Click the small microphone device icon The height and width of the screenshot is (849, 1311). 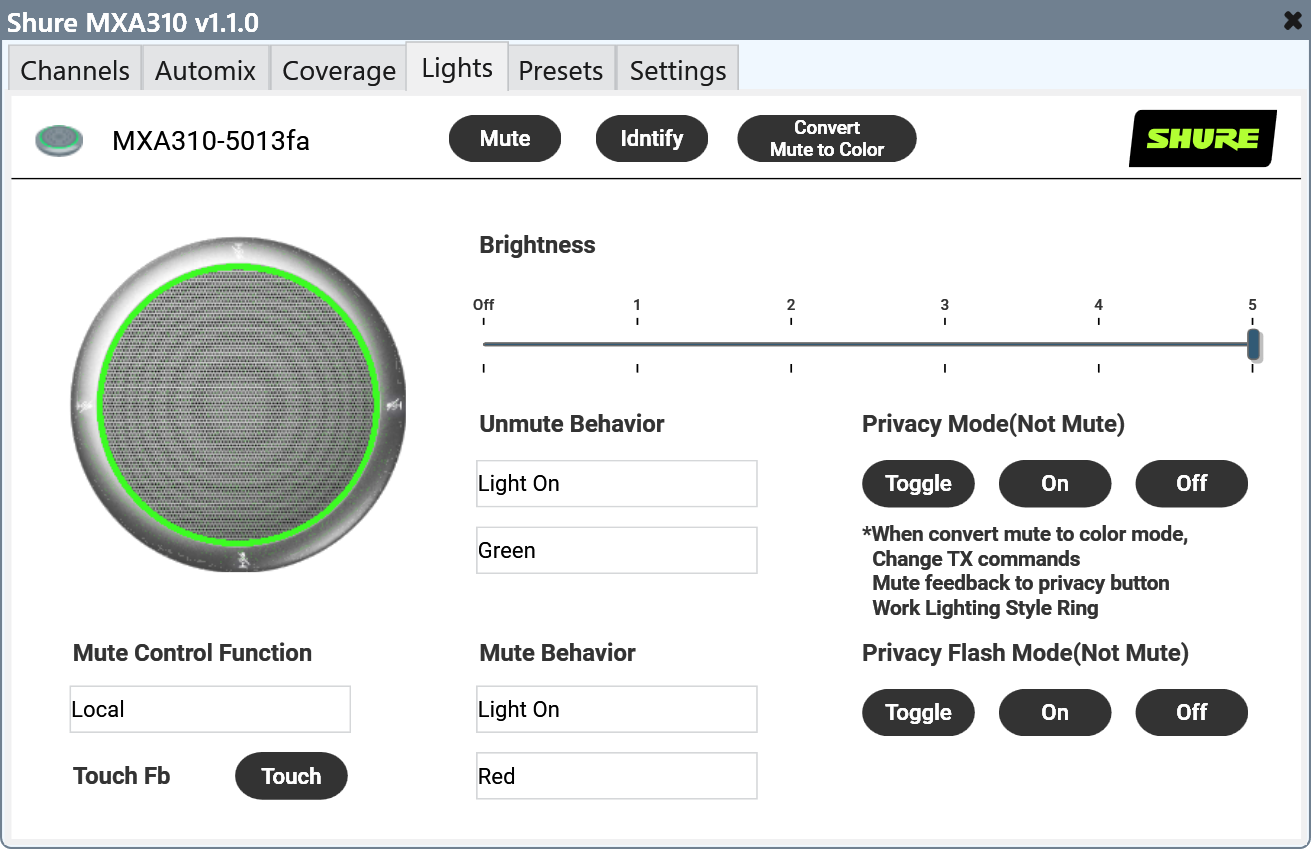[59, 140]
